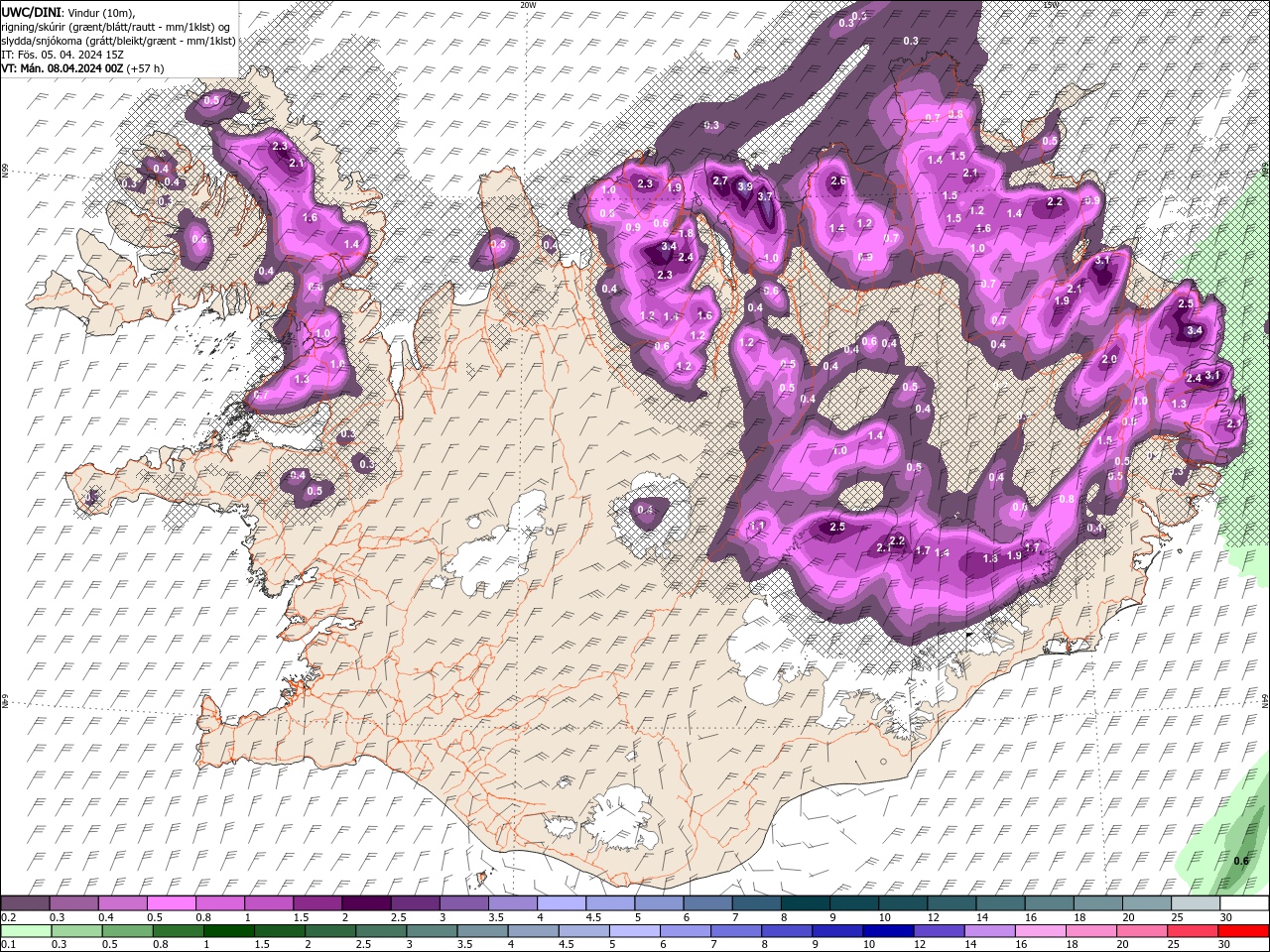Image resolution: width=1270 pixels, height=952 pixels.
Task: Click the light pink 16 swatch in the lower row
Action: [x=1040, y=931]
